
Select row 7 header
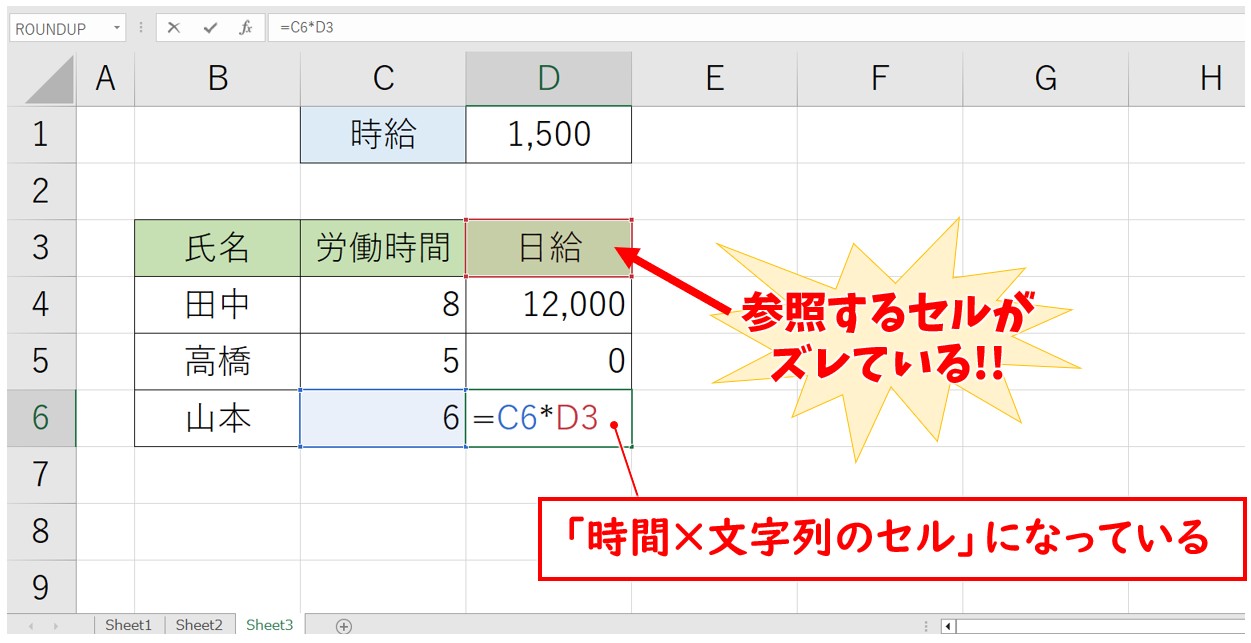coord(41,475)
